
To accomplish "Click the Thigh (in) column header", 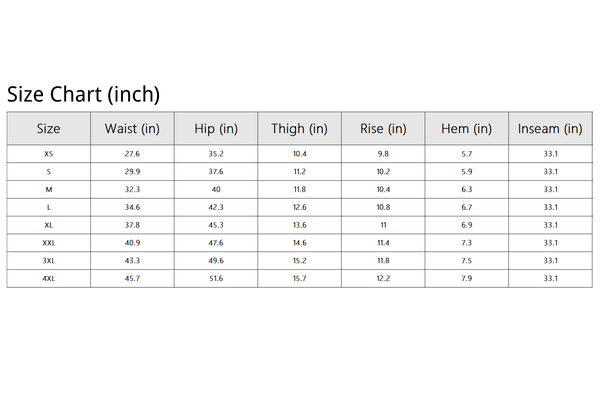I will pos(300,129).
